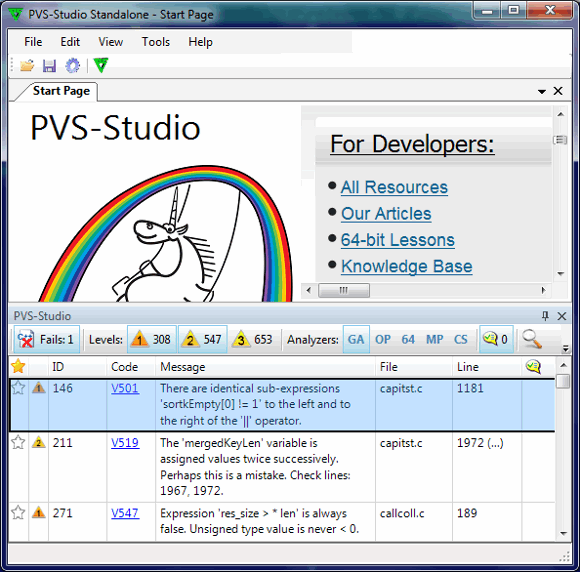Screen dimensions: 580x572
Task: Follow the Knowledge Base link
Action: [x=407, y=266]
